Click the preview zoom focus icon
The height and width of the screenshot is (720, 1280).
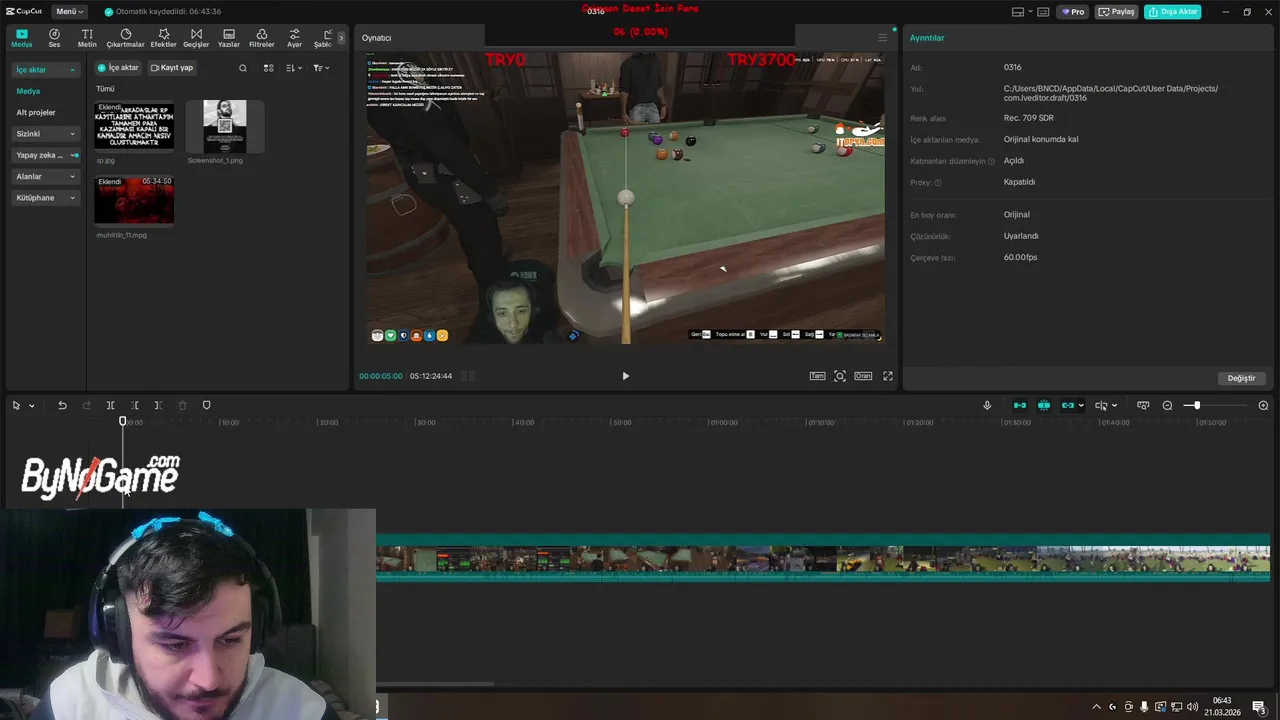(x=840, y=376)
